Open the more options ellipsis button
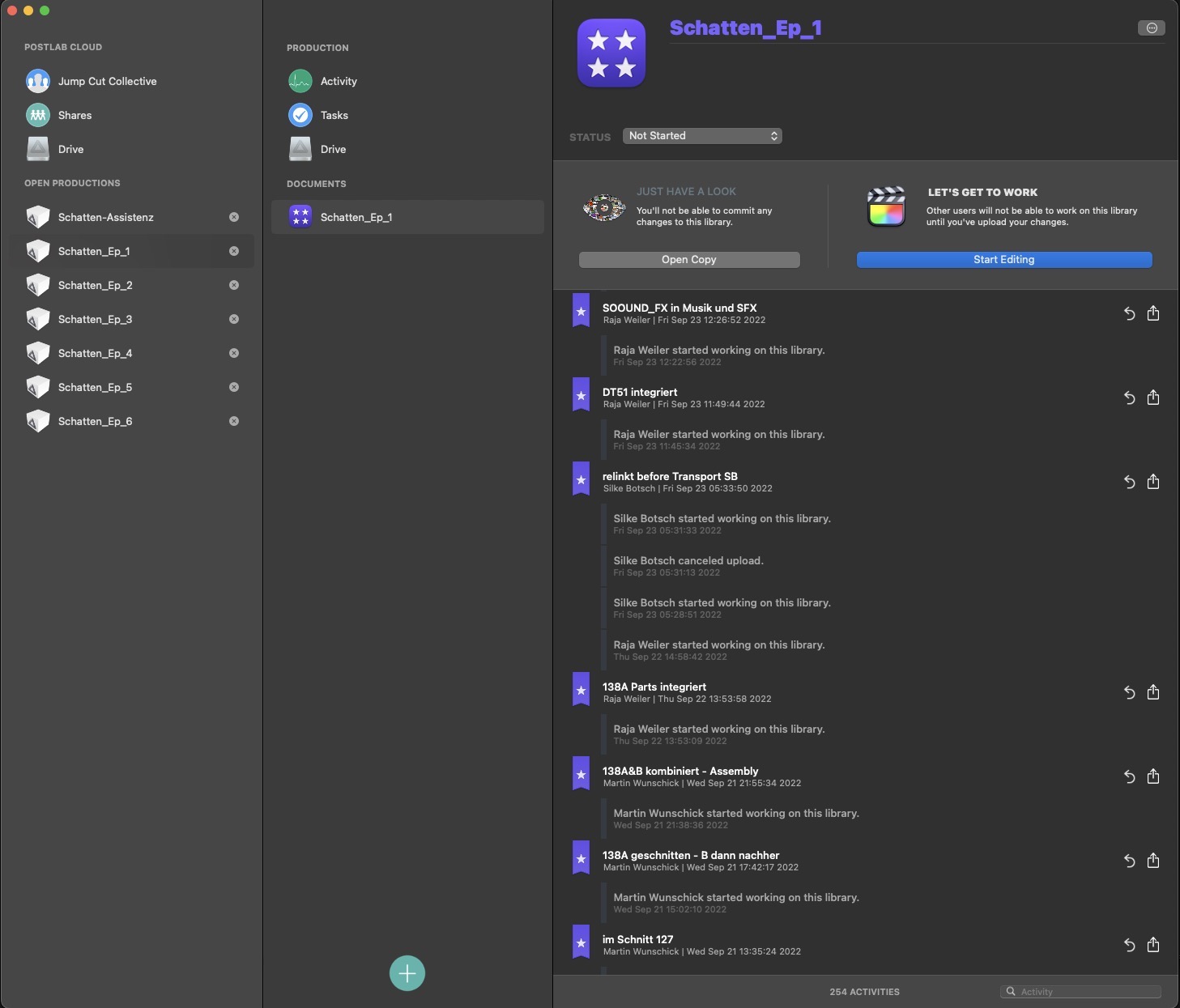Image resolution: width=1180 pixels, height=1008 pixels. tap(1151, 28)
